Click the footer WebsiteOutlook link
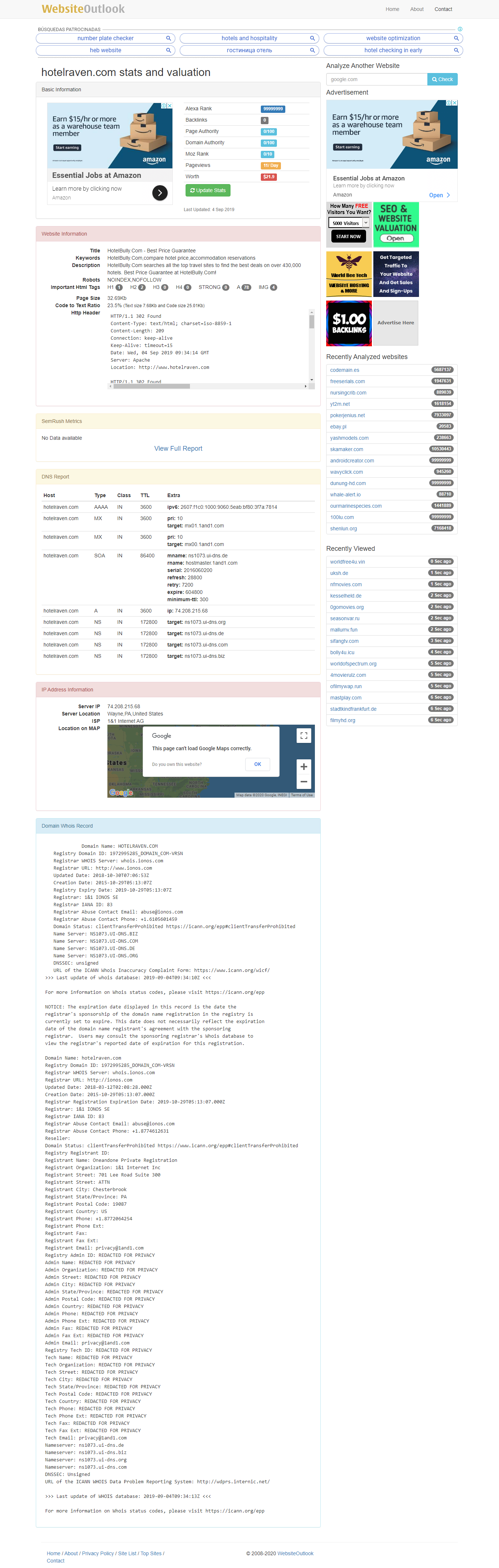499x1568 pixels. coord(295,1553)
